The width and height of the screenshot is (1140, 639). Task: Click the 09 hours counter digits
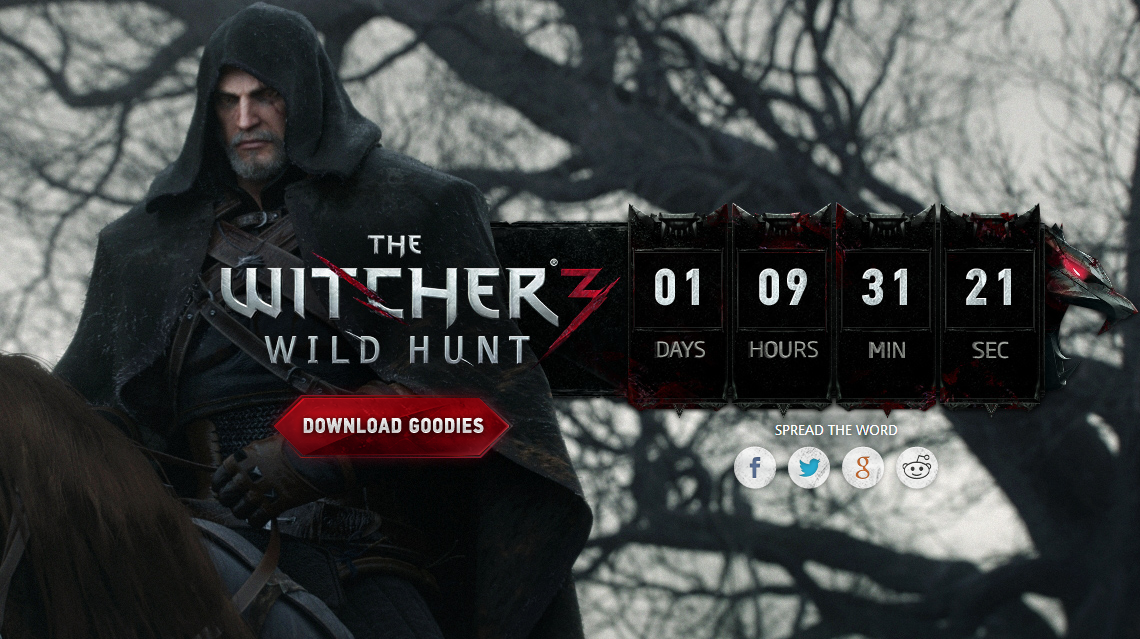[782, 287]
